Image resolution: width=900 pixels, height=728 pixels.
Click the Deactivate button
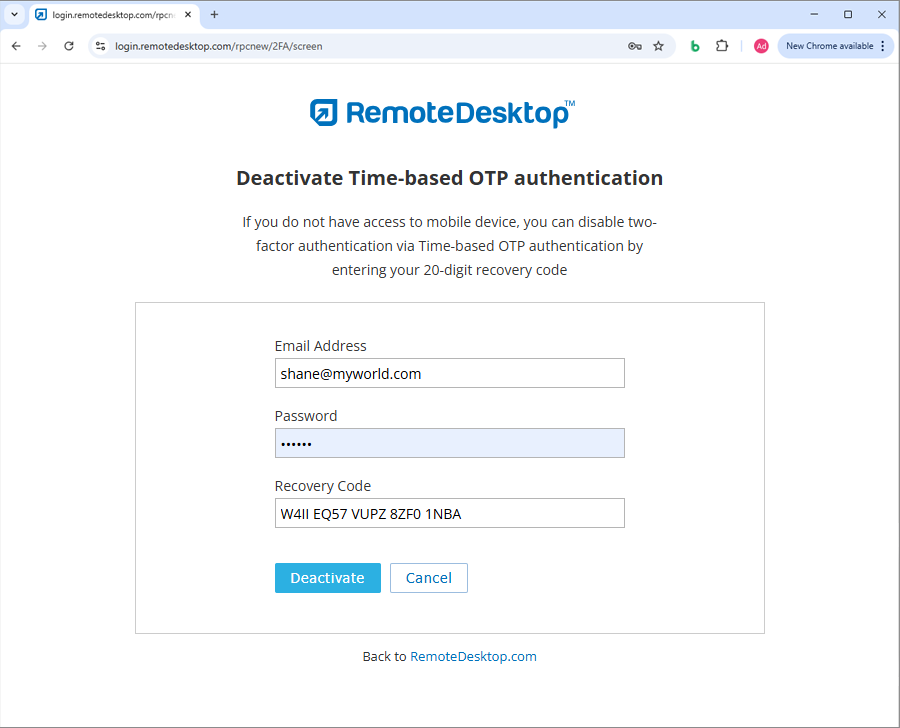327,578
